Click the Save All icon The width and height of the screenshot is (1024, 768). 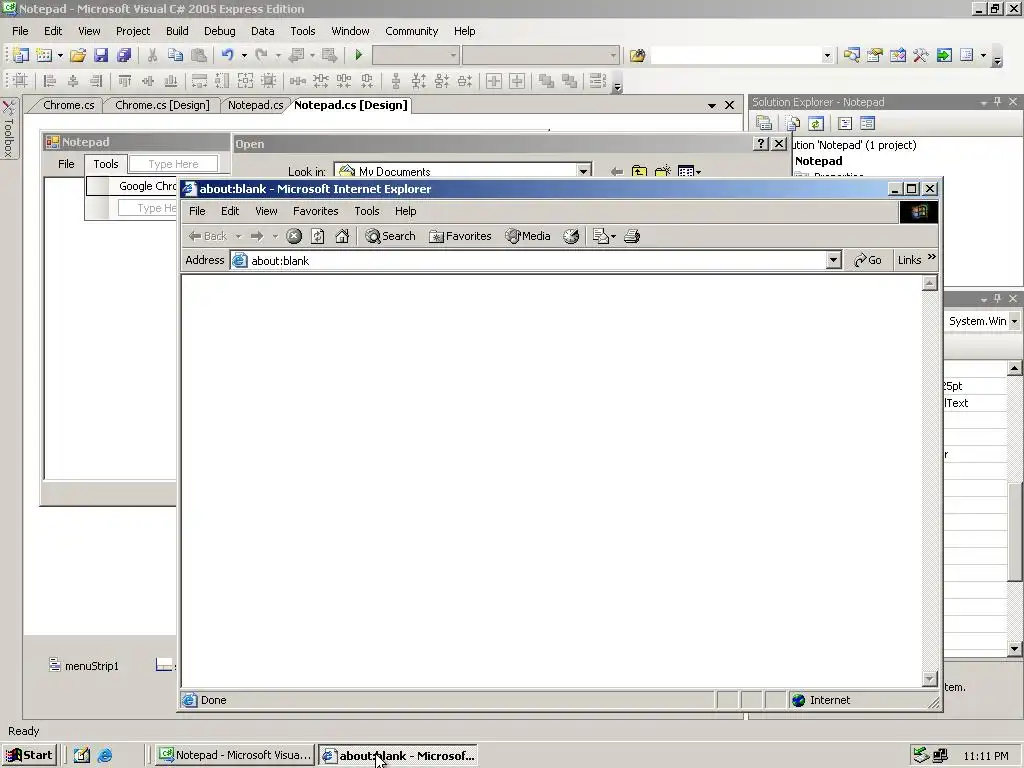click(124, 55)
